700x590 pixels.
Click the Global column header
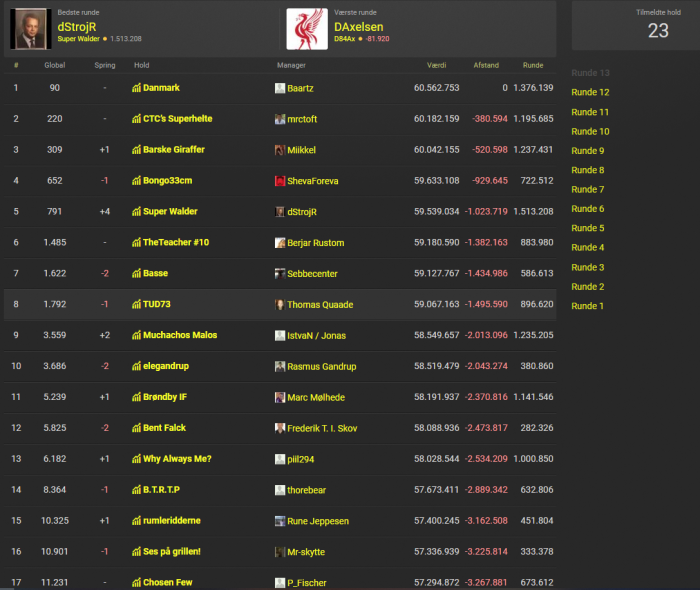coord(54,65)
